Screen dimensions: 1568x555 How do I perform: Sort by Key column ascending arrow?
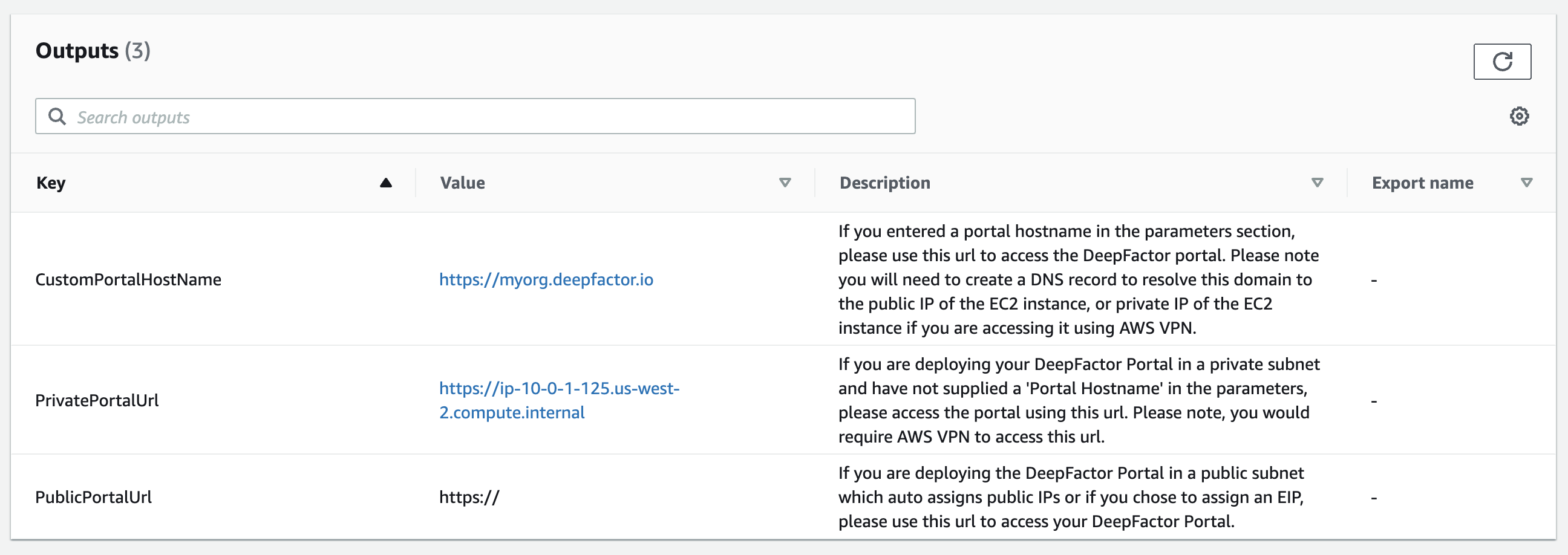click(x=385, y=183)
